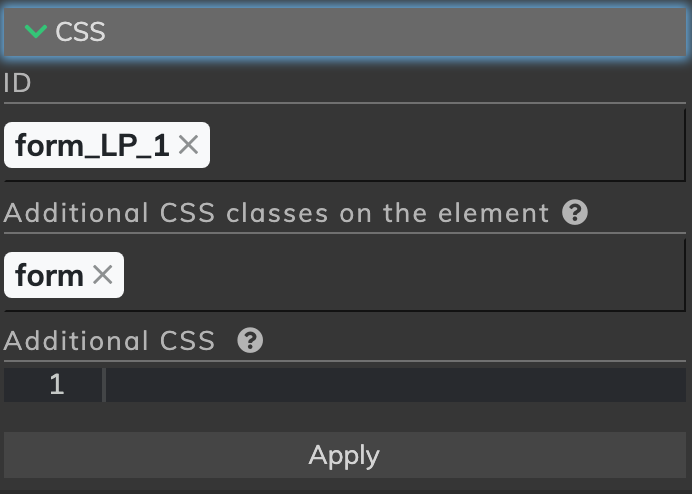
Task: Apply the CSS changes
Action: (345, 455)
